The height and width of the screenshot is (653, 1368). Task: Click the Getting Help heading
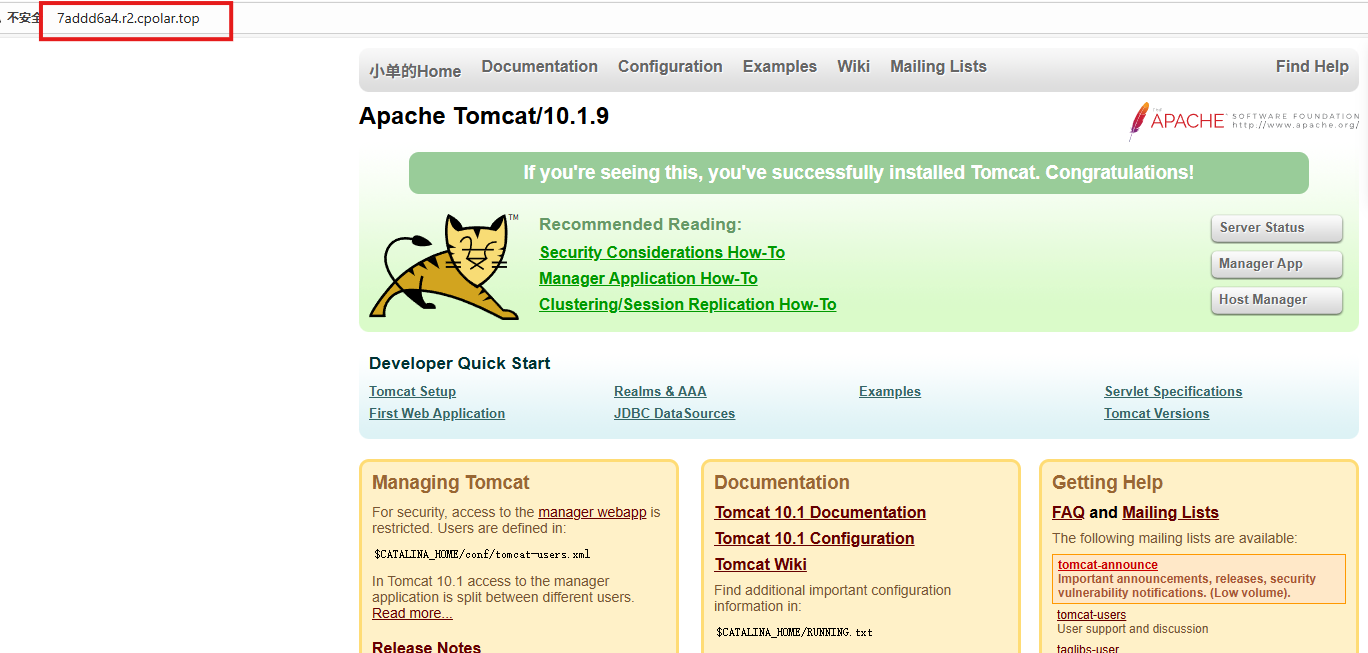click(x=1107, y=483)
